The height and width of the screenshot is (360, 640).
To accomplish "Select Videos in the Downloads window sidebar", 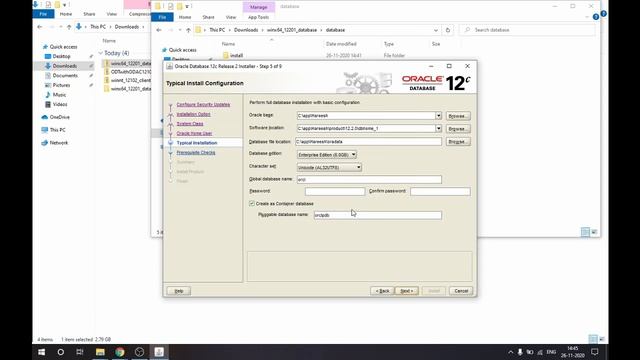I will pos(60,104).
